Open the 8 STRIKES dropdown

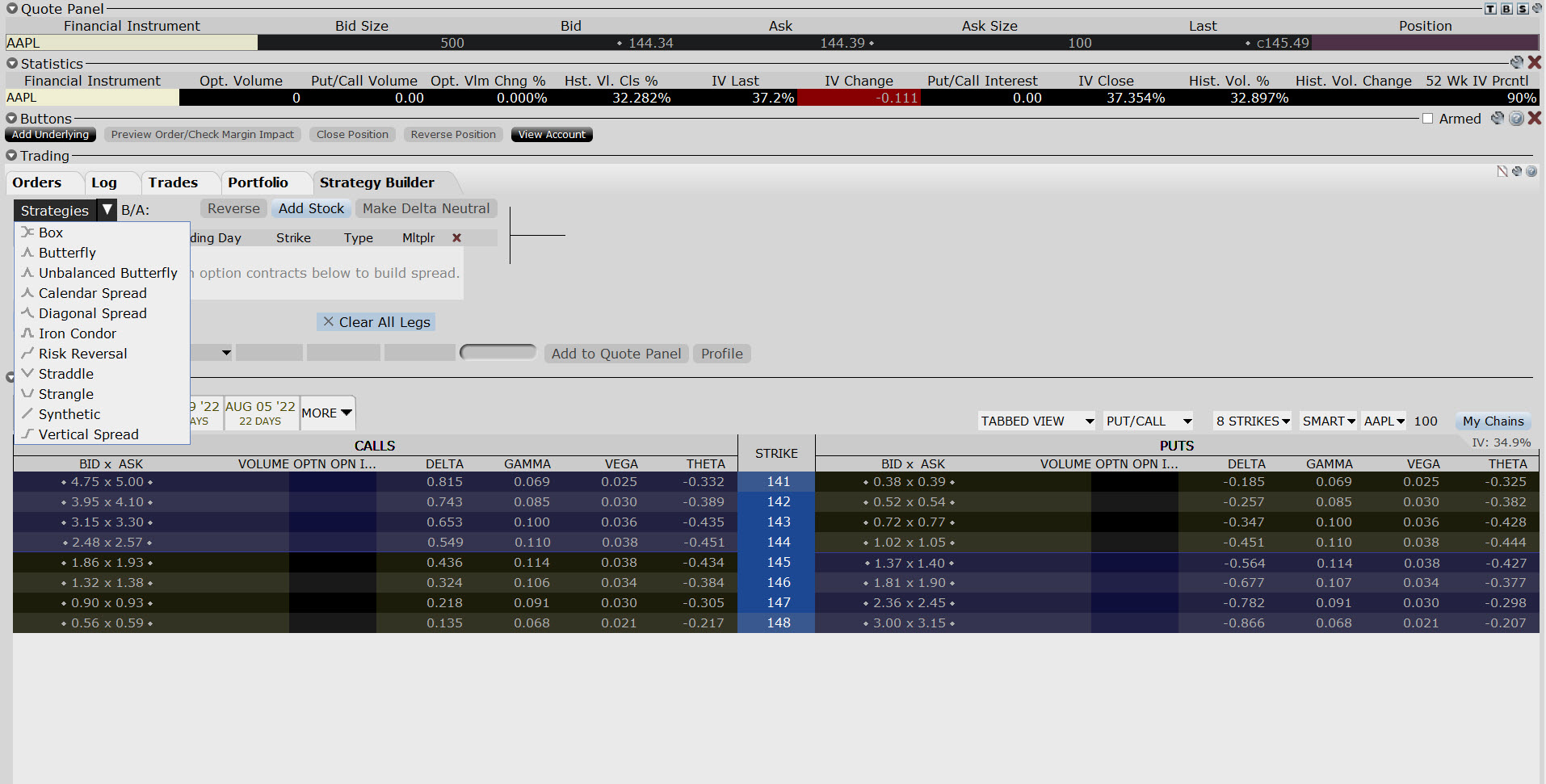[1253, 421]
